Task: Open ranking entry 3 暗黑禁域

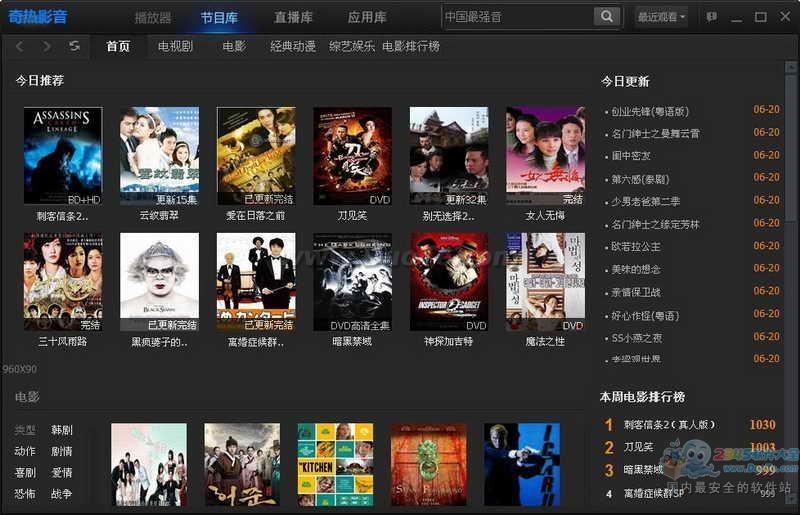Action: pyautogui.click(x=643, y=470)
